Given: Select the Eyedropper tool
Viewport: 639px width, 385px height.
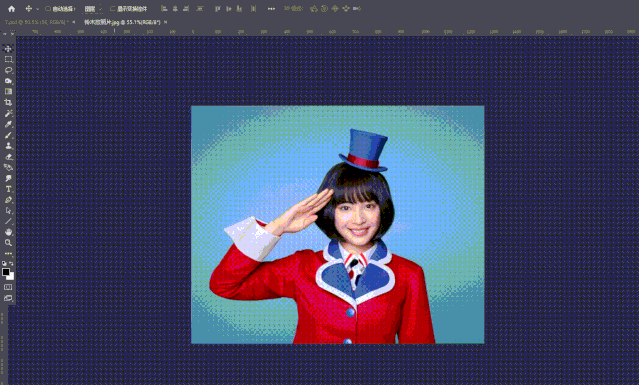Looking at the screenshot, I should [8, 124].
